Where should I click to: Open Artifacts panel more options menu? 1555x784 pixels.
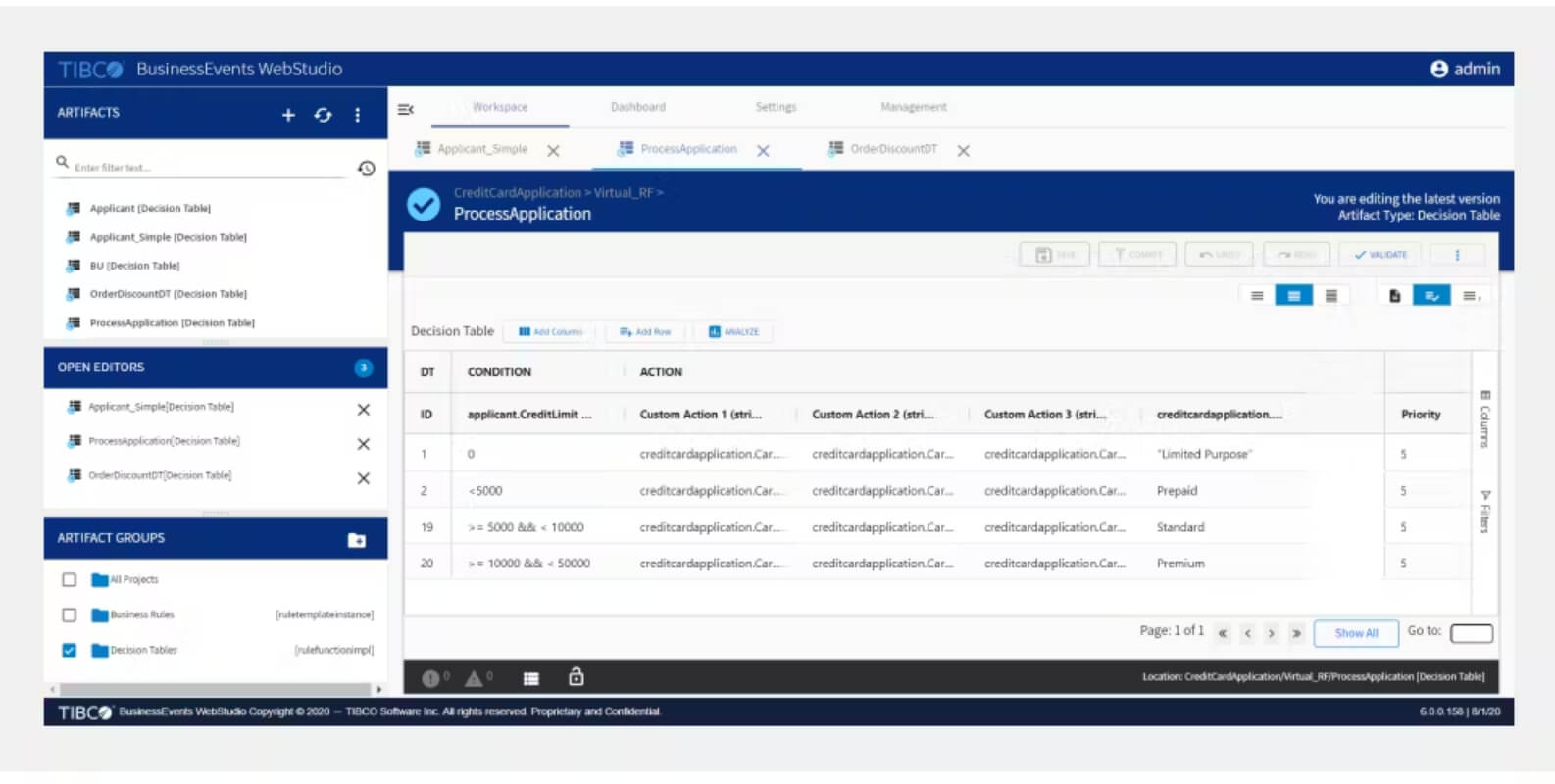(x=357, y=115)
